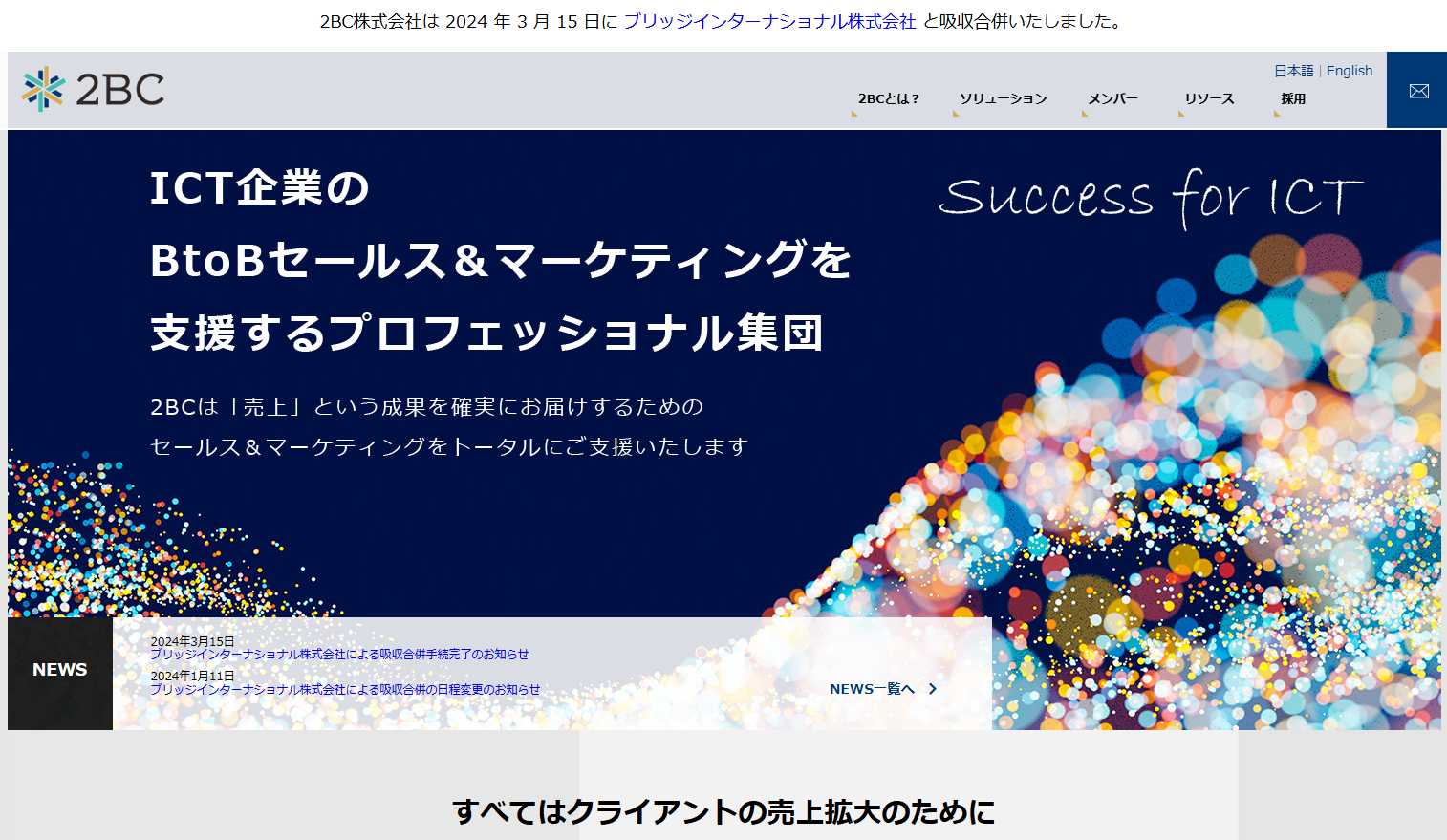The height and width of the screenshot is (840, 1447).
Task: Click the envelope contact icon
Action: 1418,91
